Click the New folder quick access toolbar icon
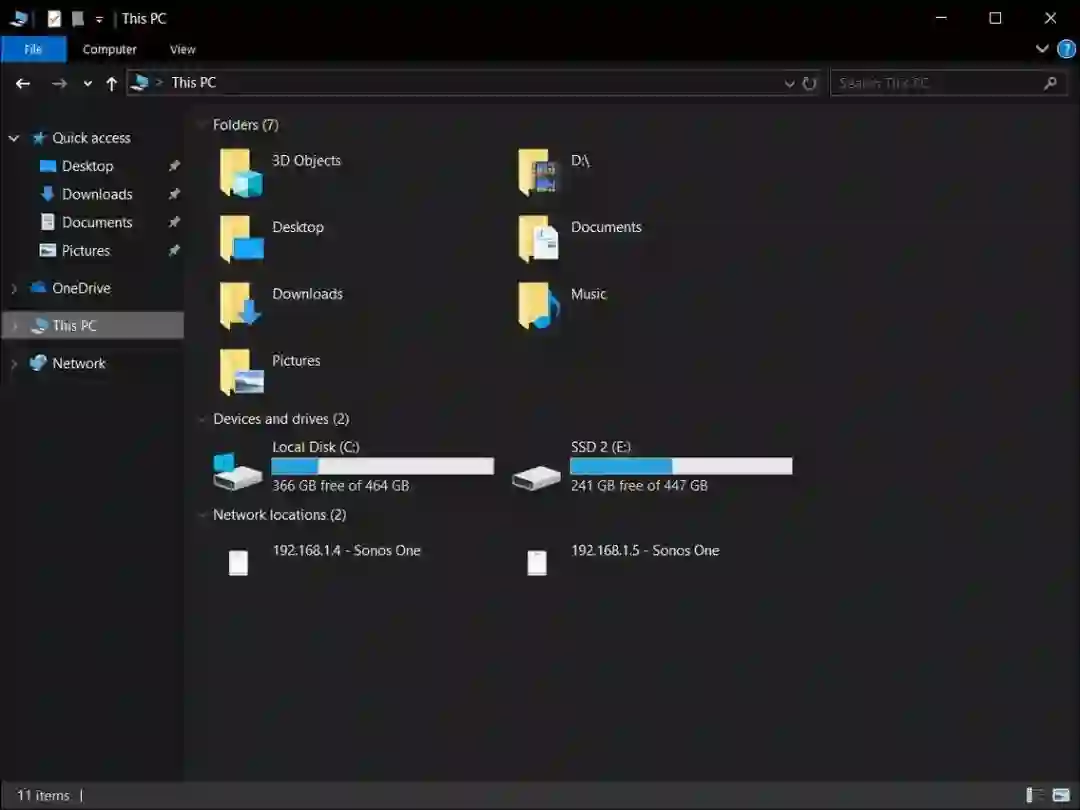 (78, 19)
